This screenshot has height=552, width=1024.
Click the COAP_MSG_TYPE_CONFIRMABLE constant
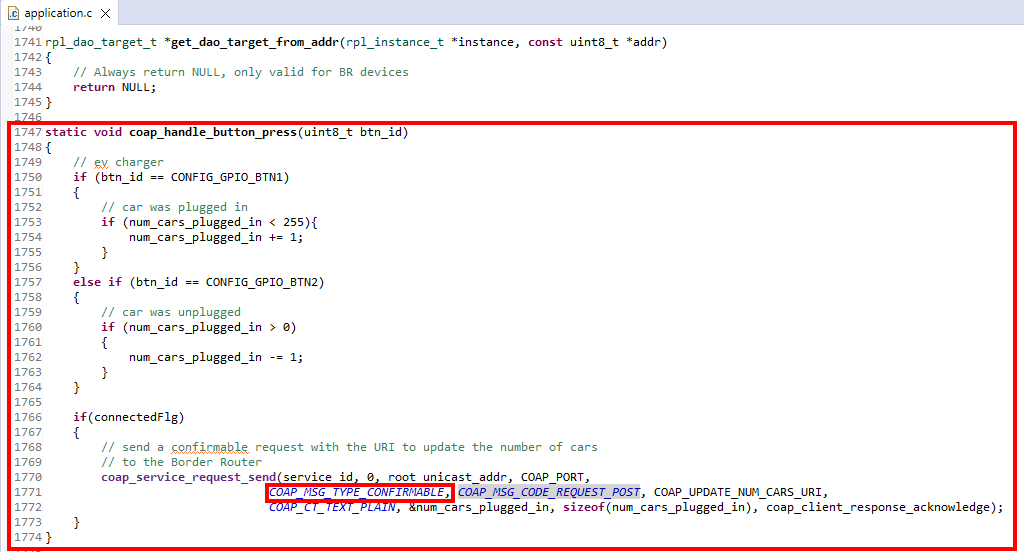click(359, 492)
